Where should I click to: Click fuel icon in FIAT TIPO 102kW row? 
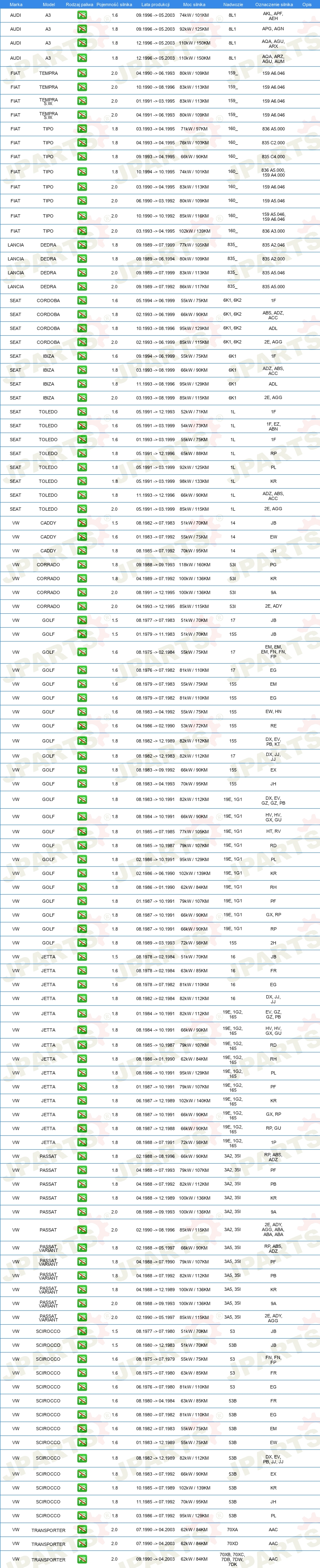click(82, 231)
